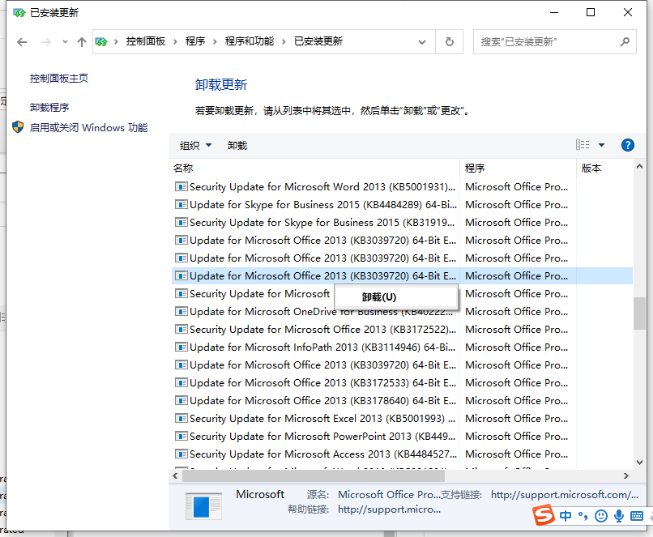Open 支持链接 support.microsoft.com URL in details pane
This screenshot has height=537, width=653.
564,495
